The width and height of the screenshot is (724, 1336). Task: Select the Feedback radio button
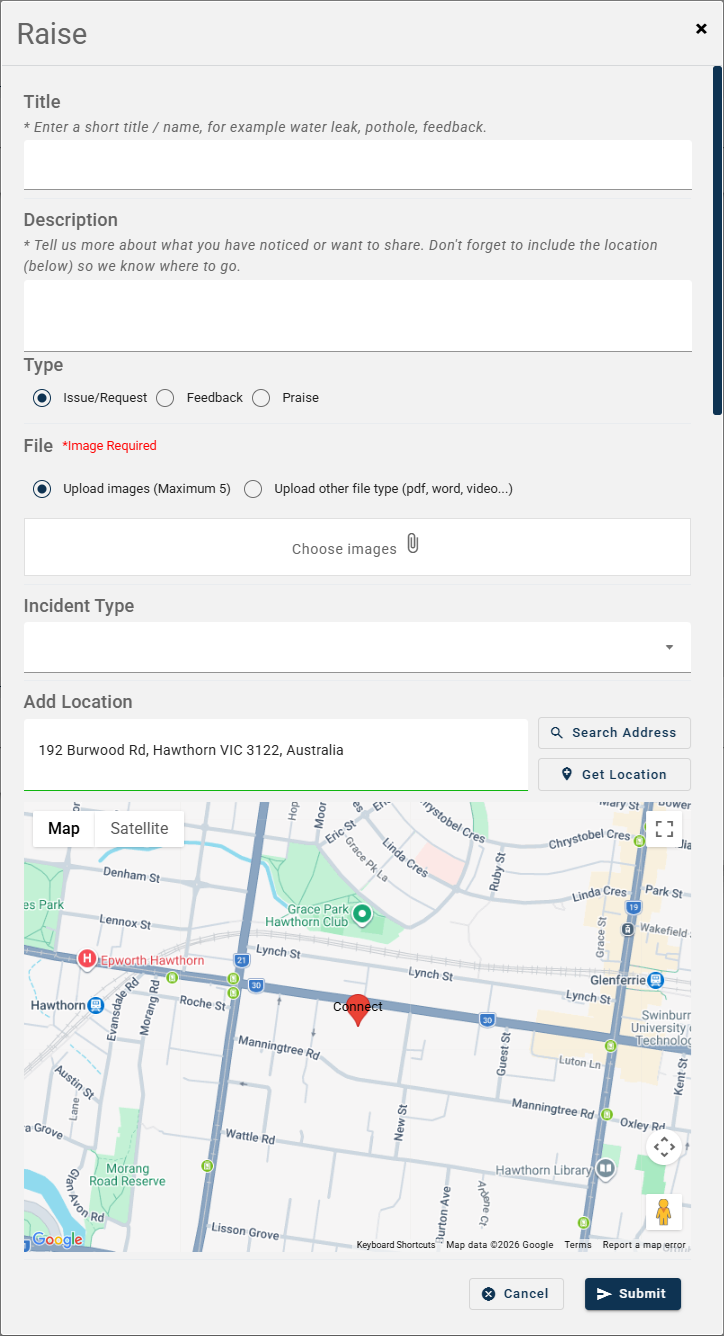click(166, 398)
